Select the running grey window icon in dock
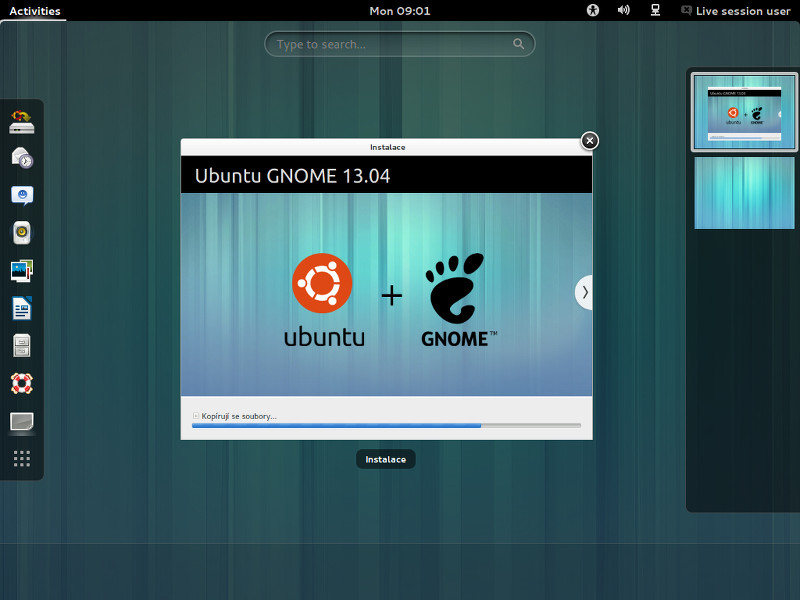This screenshot has width=800, height=600. click(x=21, y=421)
